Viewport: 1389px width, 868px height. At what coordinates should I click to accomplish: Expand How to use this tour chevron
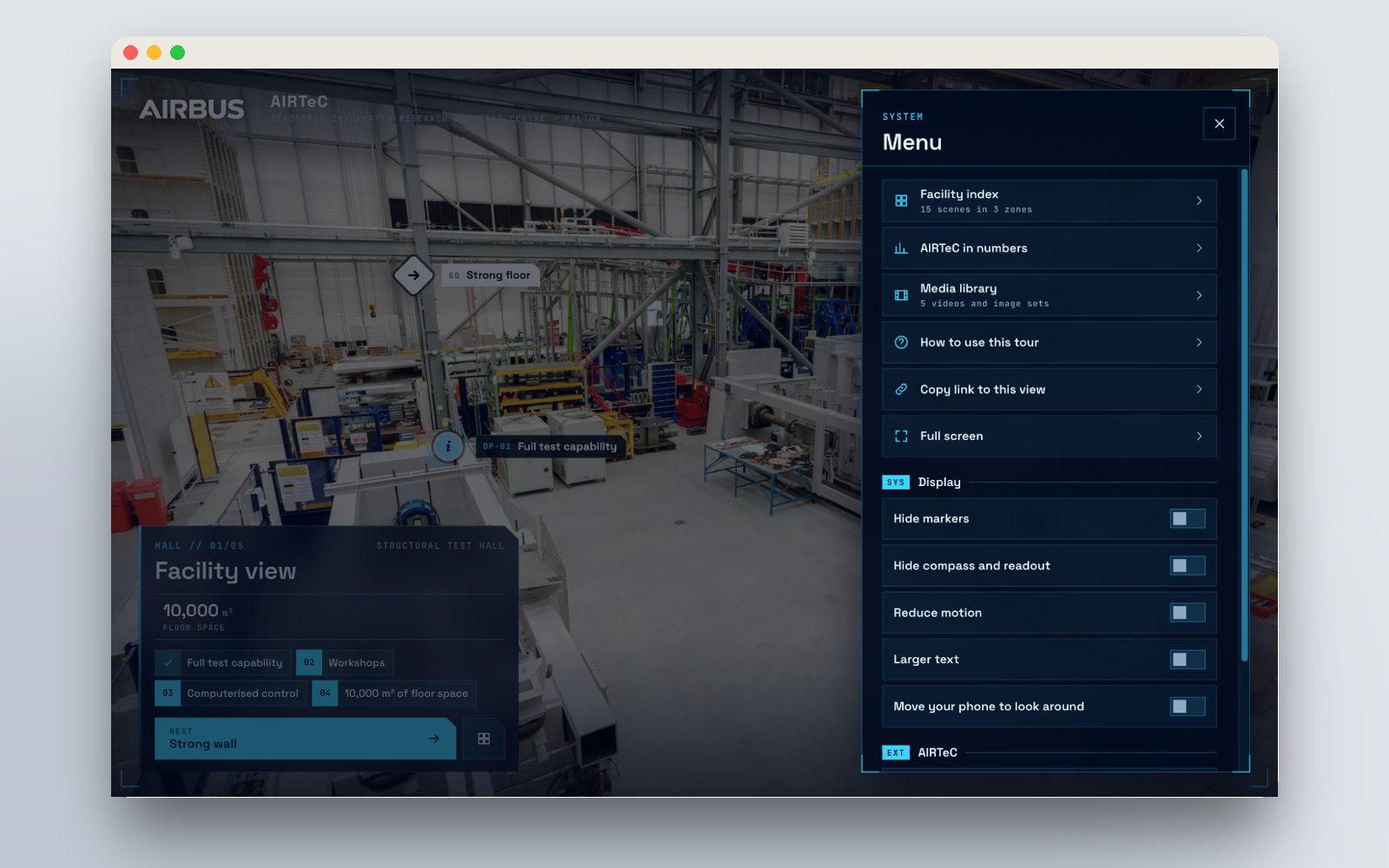tap(1199, 342)
